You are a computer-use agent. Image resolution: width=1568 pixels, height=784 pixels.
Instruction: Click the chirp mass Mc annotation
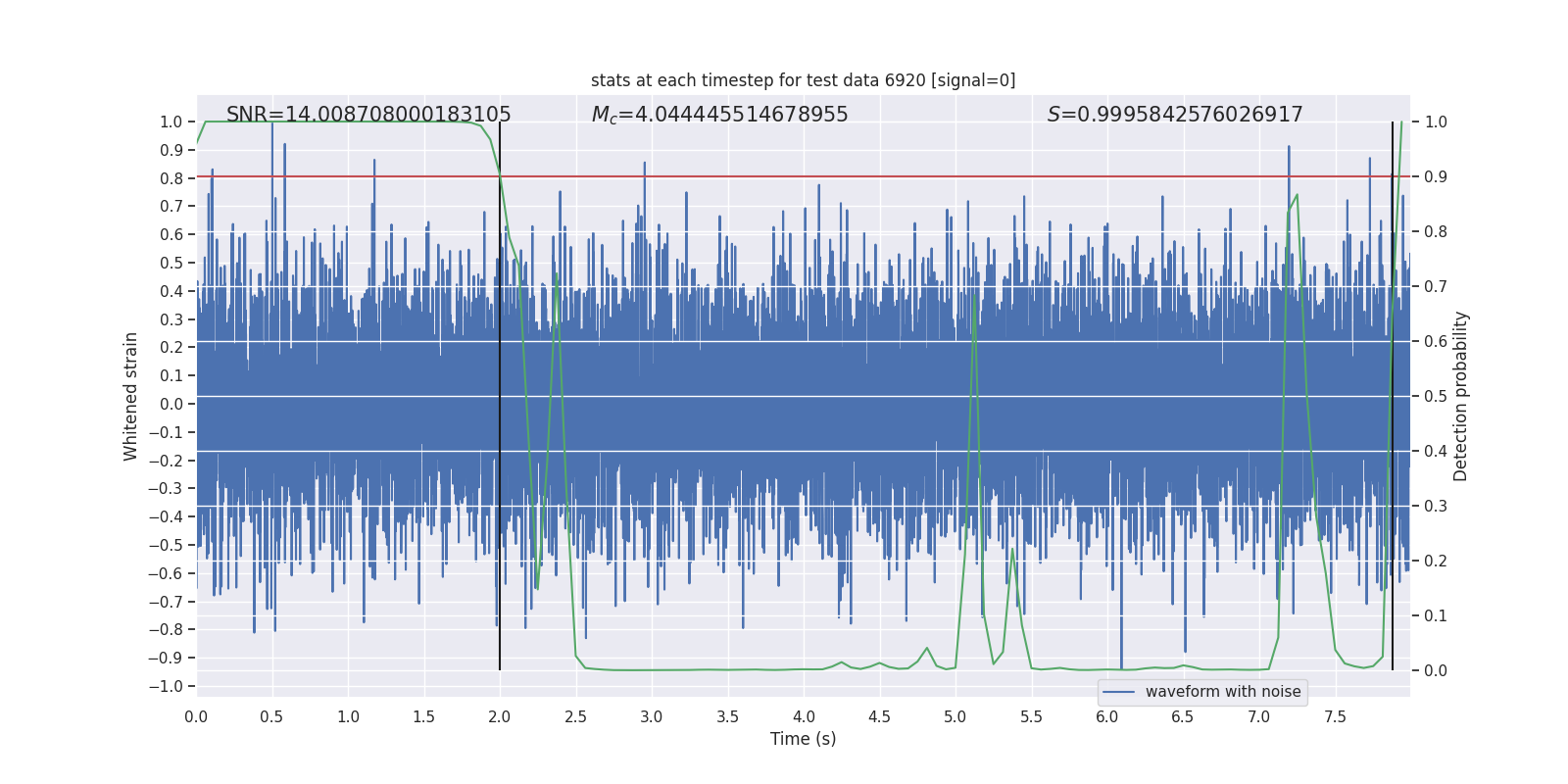[719, 115]
